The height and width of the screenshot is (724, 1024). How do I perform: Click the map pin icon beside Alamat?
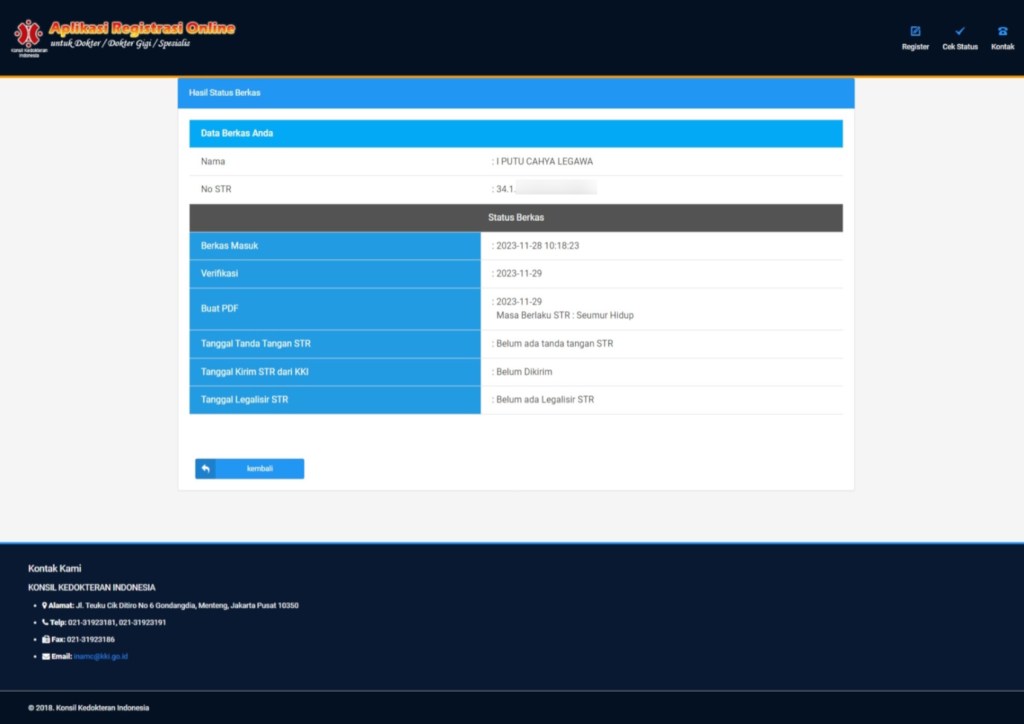44,605
